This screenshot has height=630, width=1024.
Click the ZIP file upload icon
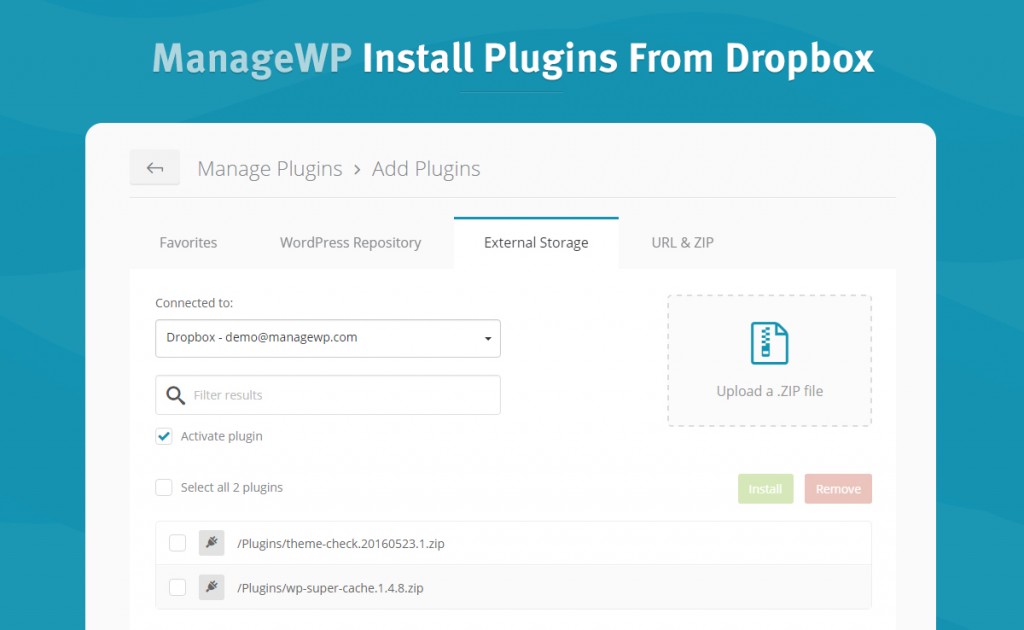pos(769,343)
